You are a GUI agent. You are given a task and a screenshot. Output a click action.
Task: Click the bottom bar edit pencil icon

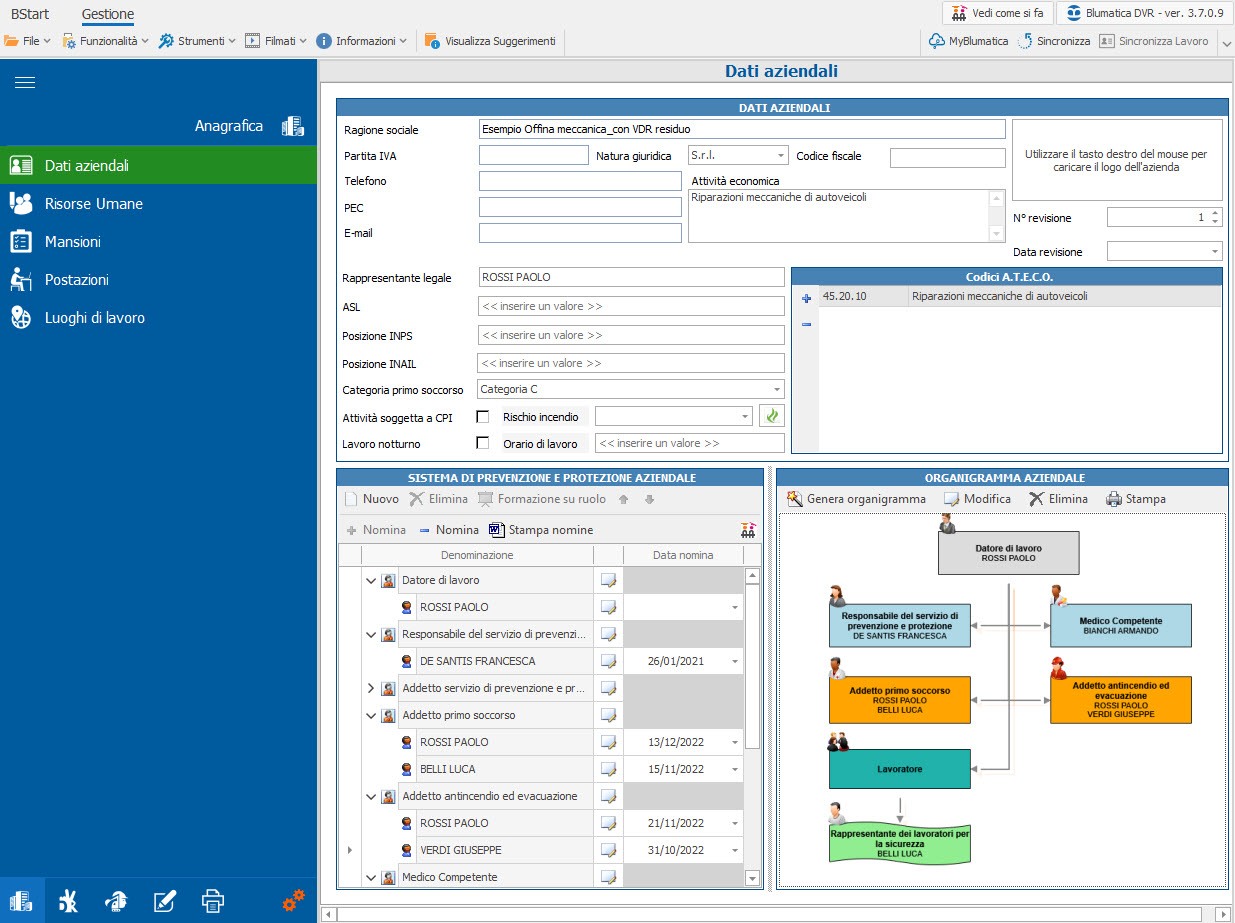pyautogui.click(x=164, y=901)
